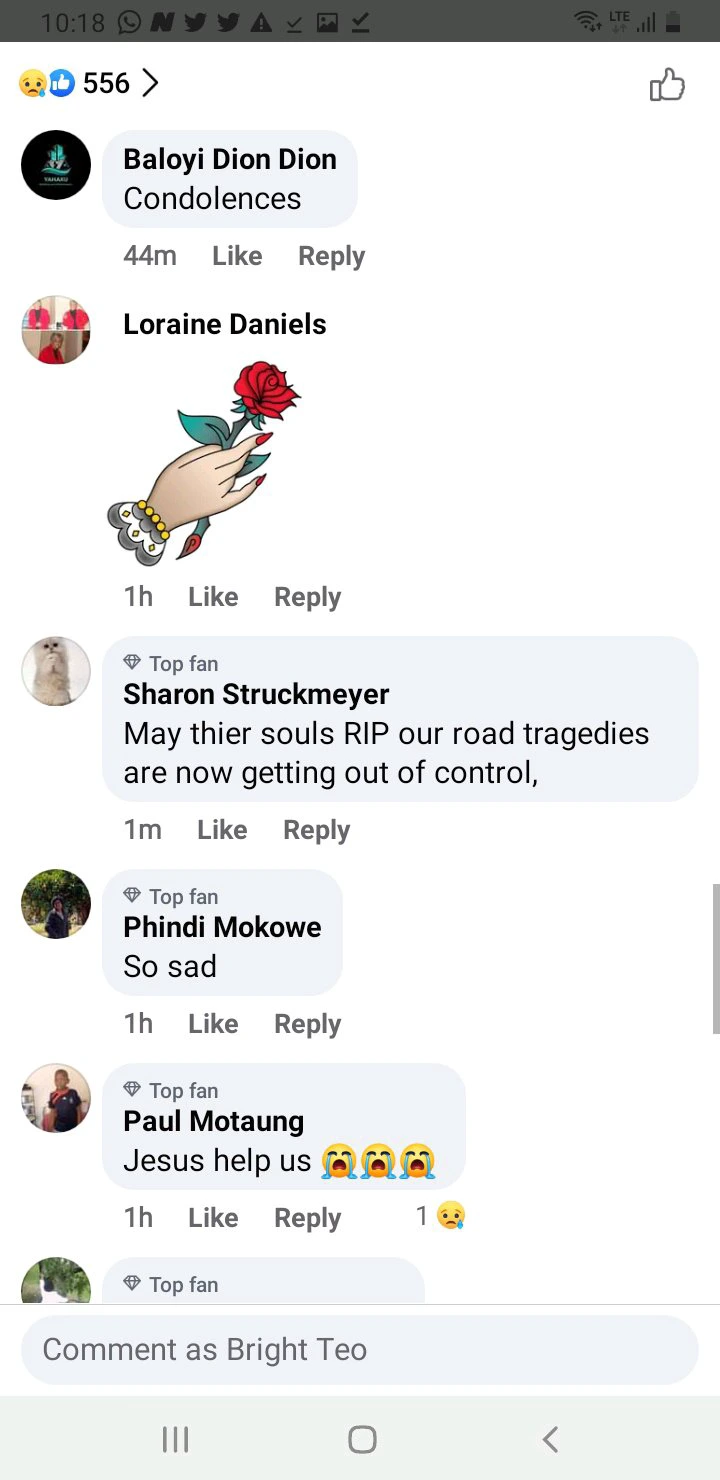
Task: Reply to Phindi Mokowe's So sad comment
Action: coord(307,1024)
